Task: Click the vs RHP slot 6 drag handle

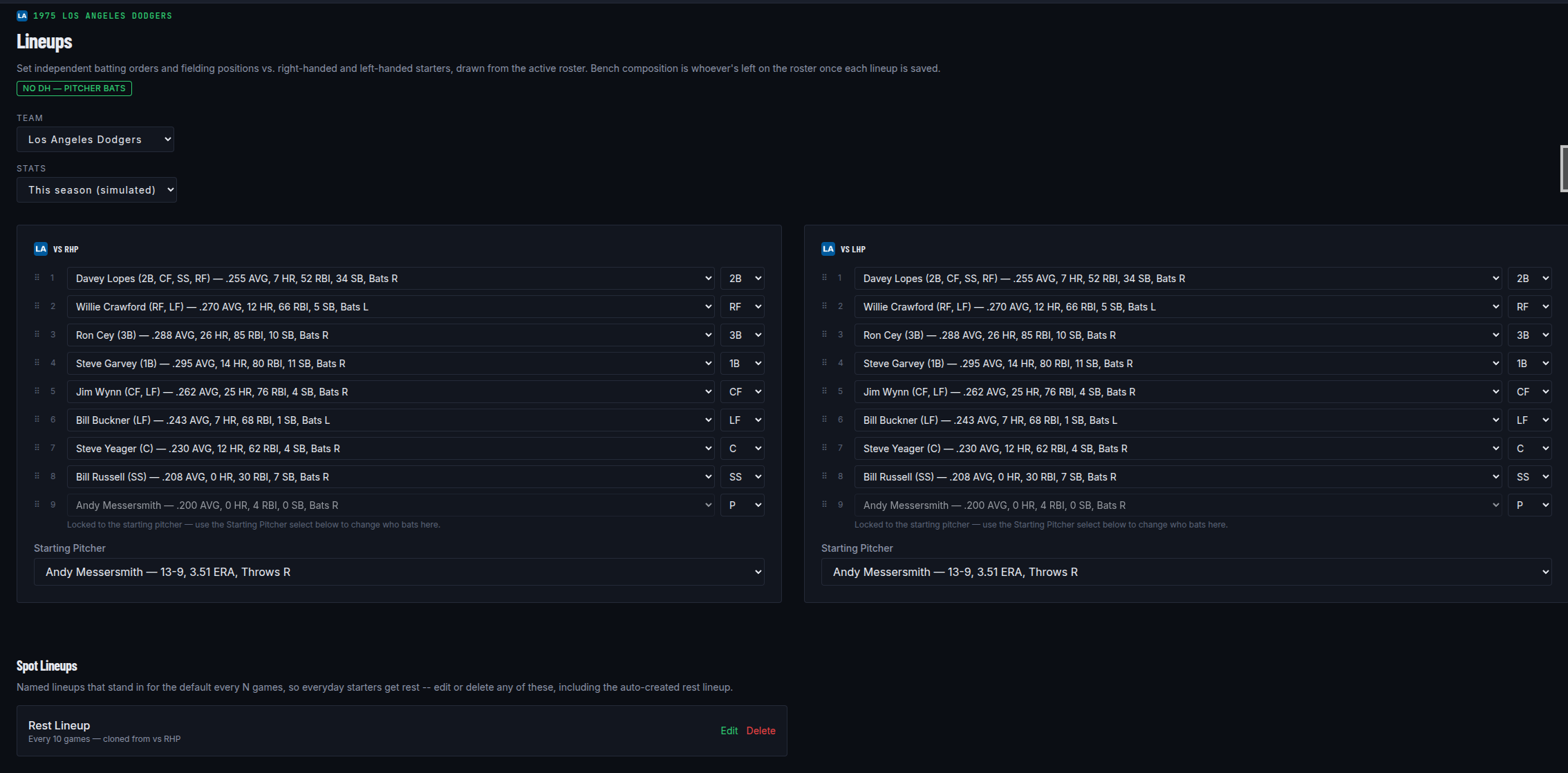Action: [37, 420]
